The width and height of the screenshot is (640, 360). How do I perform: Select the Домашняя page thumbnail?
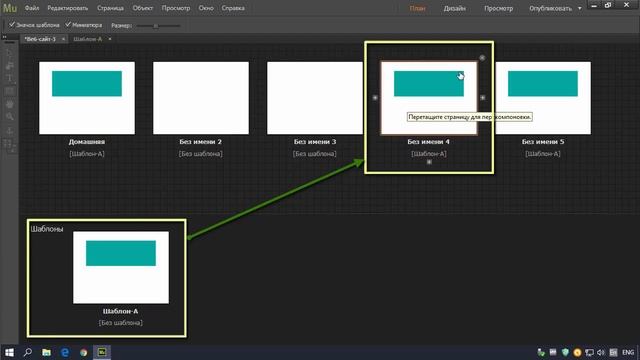click(87, 98)
